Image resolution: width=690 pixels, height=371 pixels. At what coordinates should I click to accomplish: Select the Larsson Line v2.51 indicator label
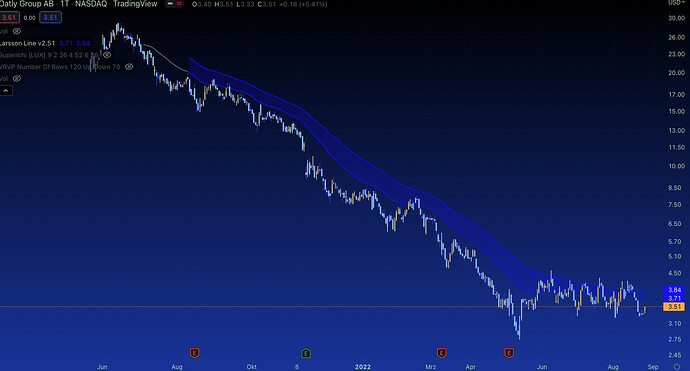[27, 43]
